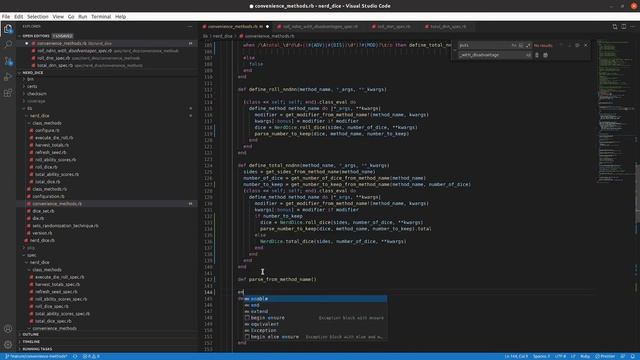The image size is (640, 360).
Task: Select 'equivalent' autocomplete suggestion
Action: pyautogui.click(x=315, y=324)
